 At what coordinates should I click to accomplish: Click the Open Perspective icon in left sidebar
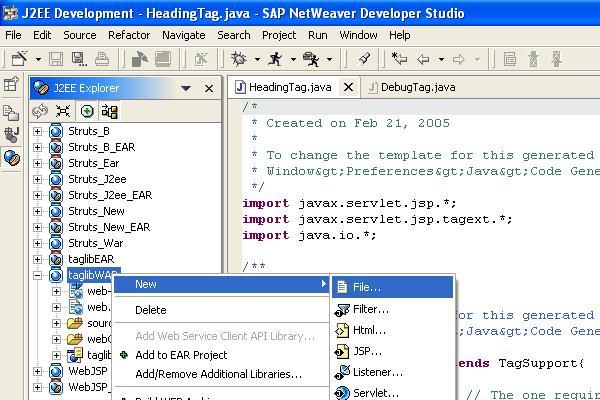pos(12,86)
